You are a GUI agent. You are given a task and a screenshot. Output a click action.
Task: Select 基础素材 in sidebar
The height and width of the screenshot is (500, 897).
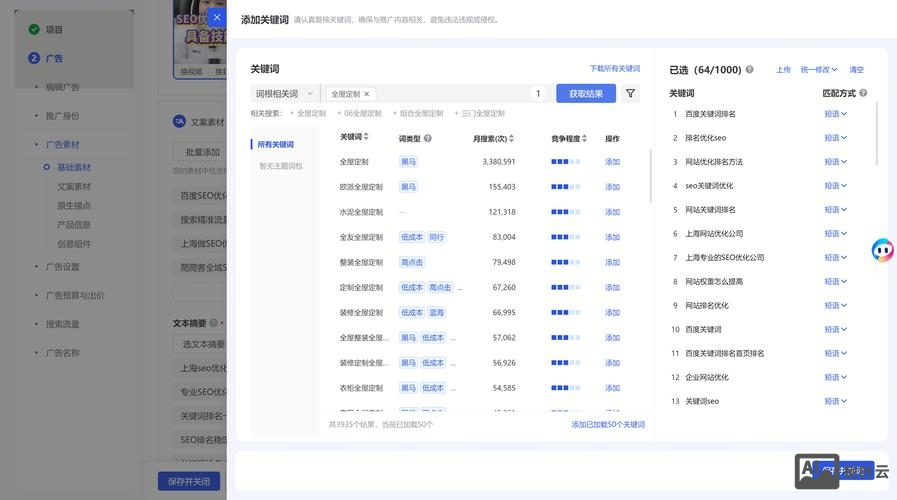click(74, 167)
